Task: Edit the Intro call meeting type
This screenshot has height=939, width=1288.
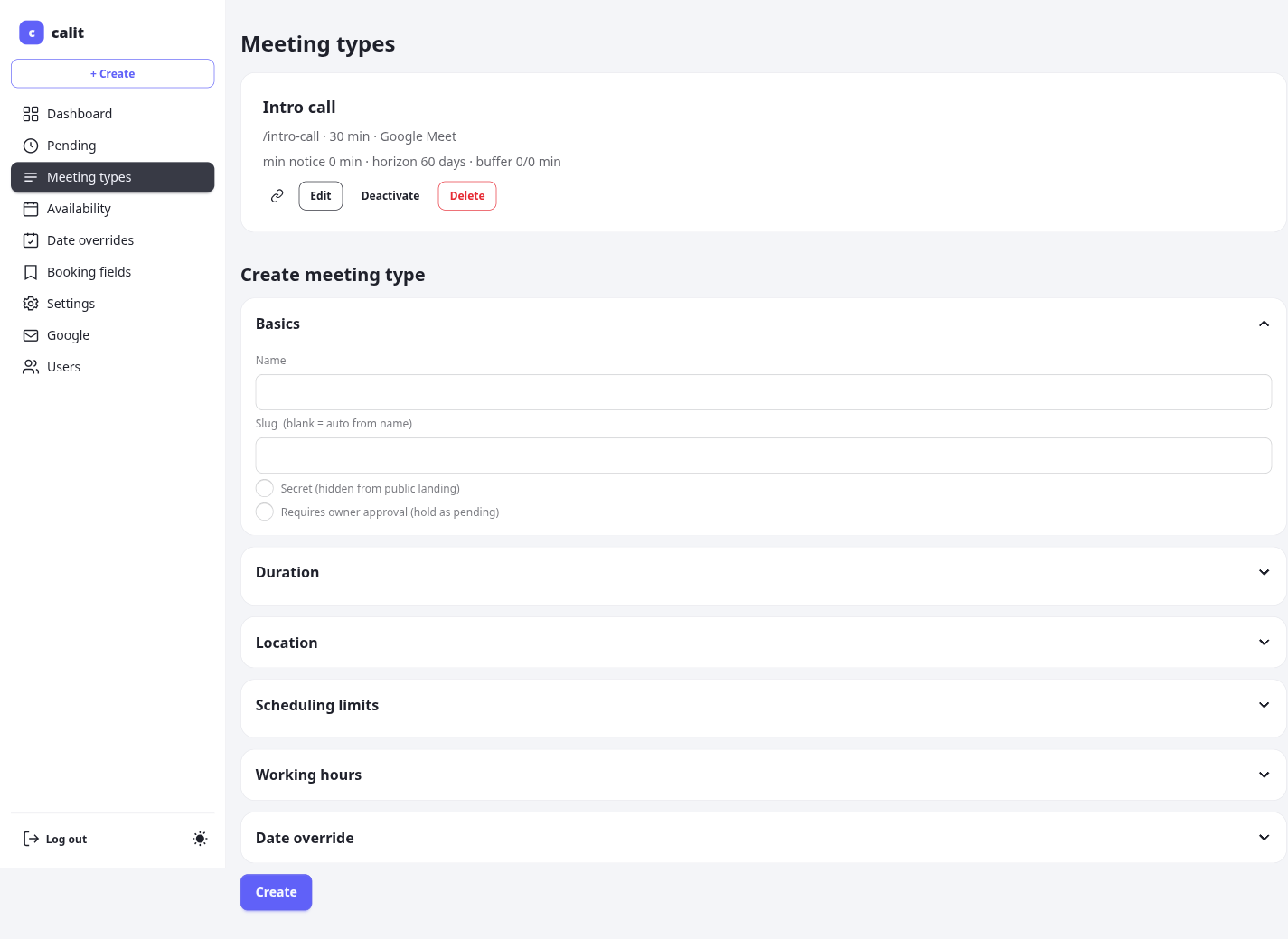Action: tap(321, 196)
